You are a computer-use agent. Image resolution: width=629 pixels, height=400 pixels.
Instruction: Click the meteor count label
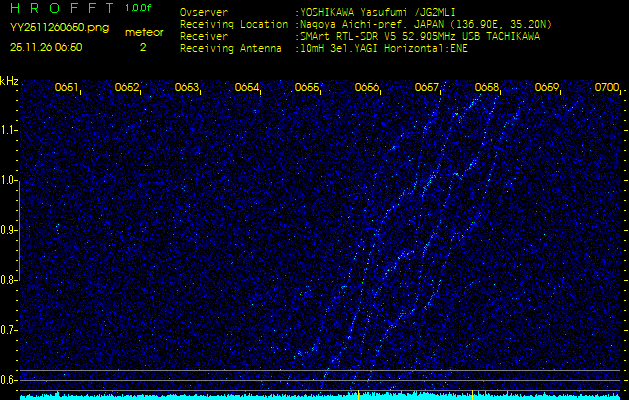[x=142, y=32]
